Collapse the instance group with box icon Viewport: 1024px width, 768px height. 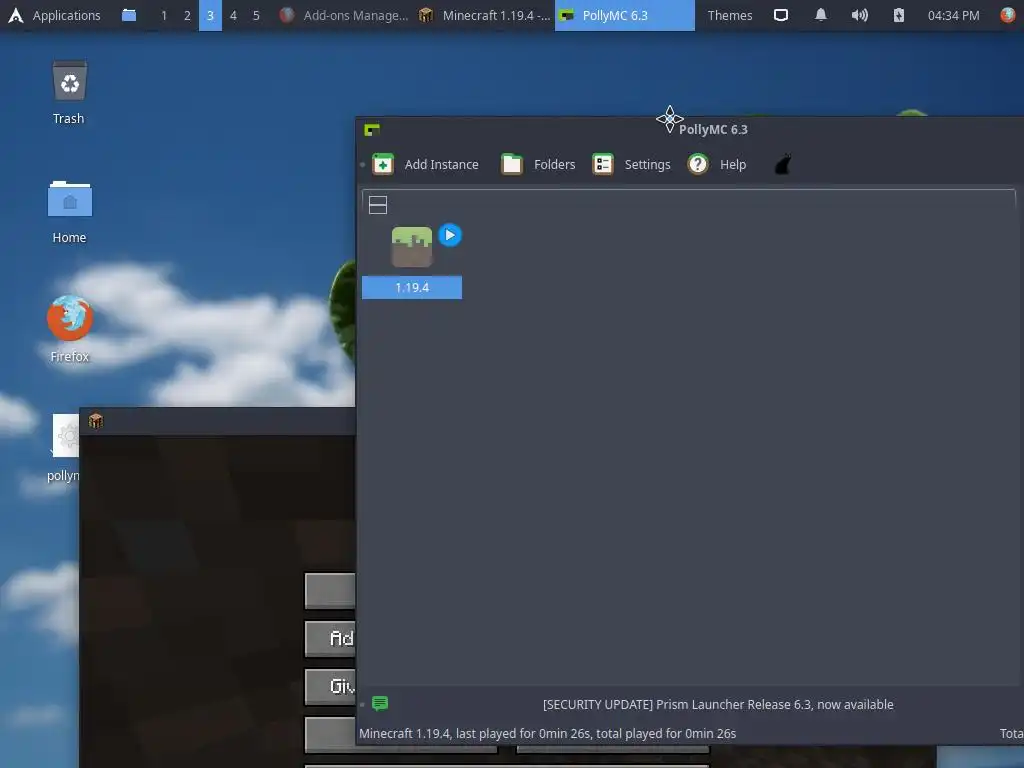(377, 205)
